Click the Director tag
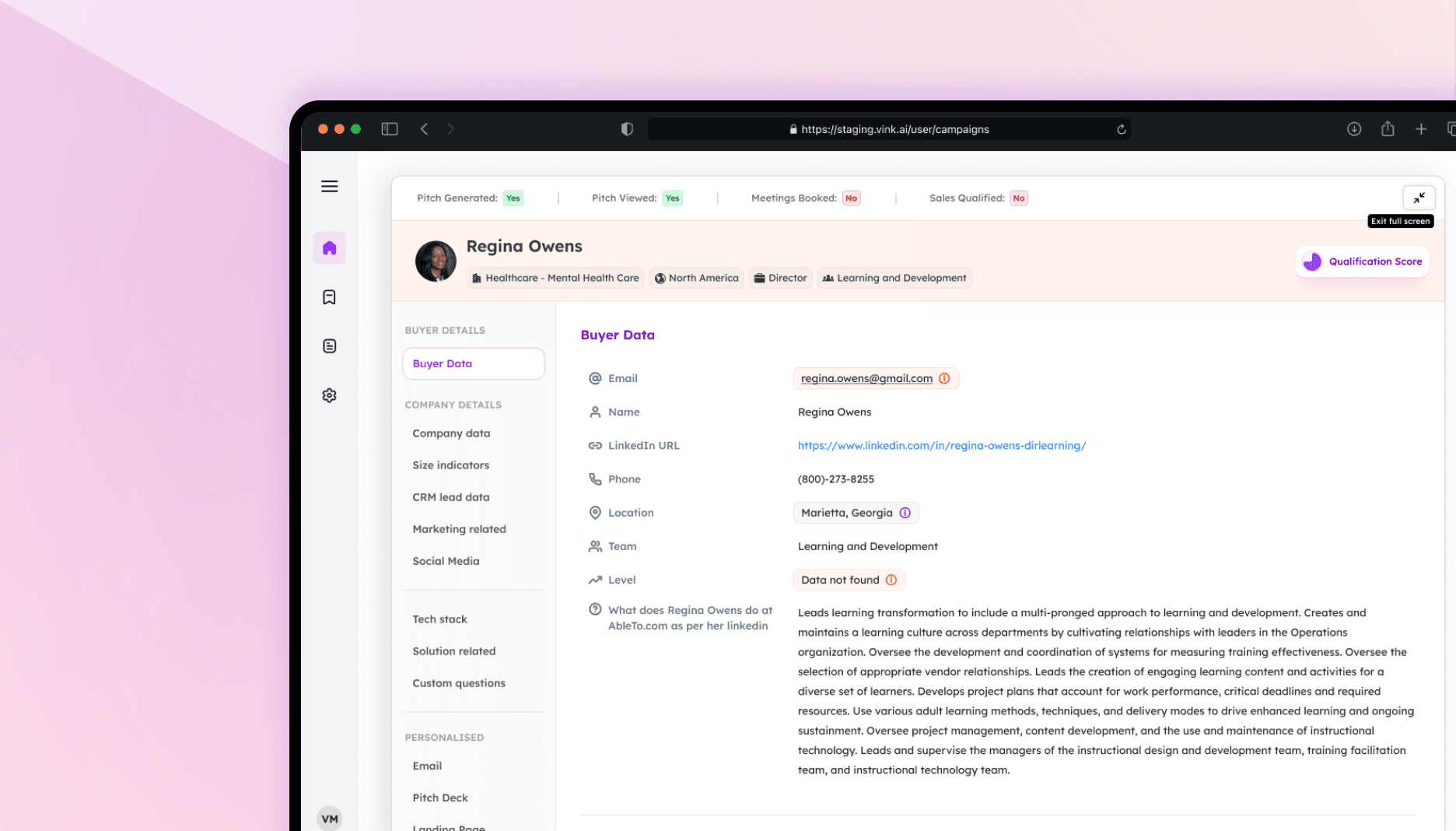Image resolution: width=1456 pixels, height=831 pixels. (x=781, y=278)
